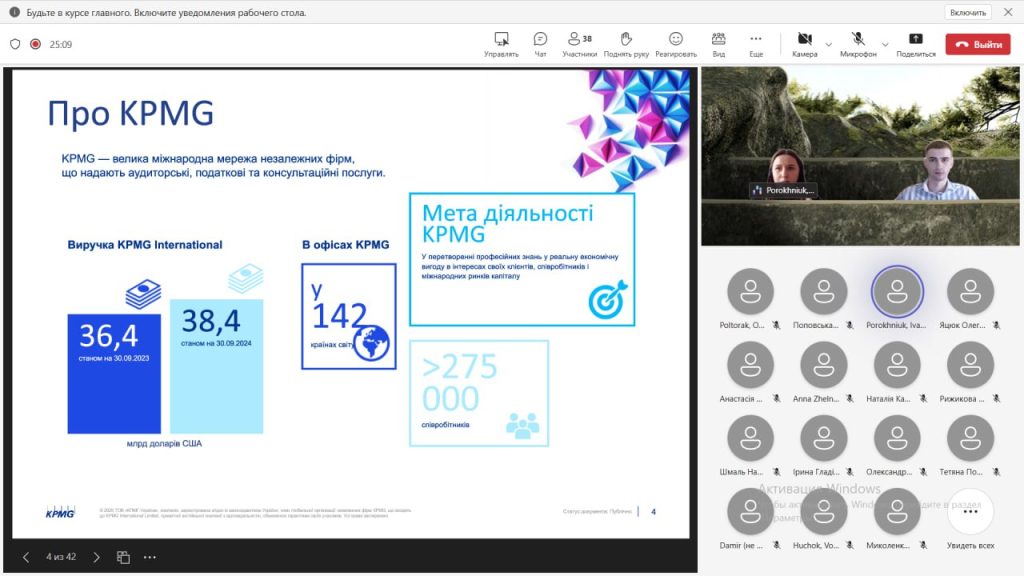Go to the next slide
This screenshot has height=576, width=1024.
click(x=97, y=557)
